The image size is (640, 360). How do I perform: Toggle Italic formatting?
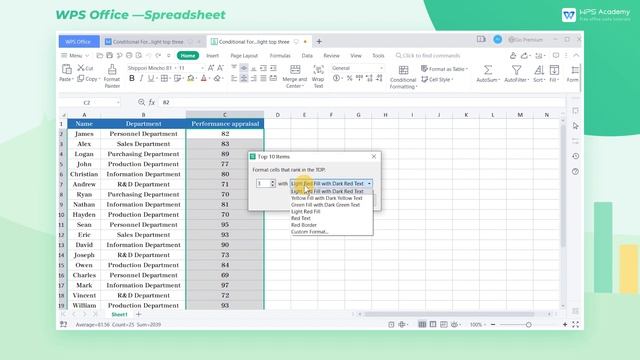click(x=141, y=78)
